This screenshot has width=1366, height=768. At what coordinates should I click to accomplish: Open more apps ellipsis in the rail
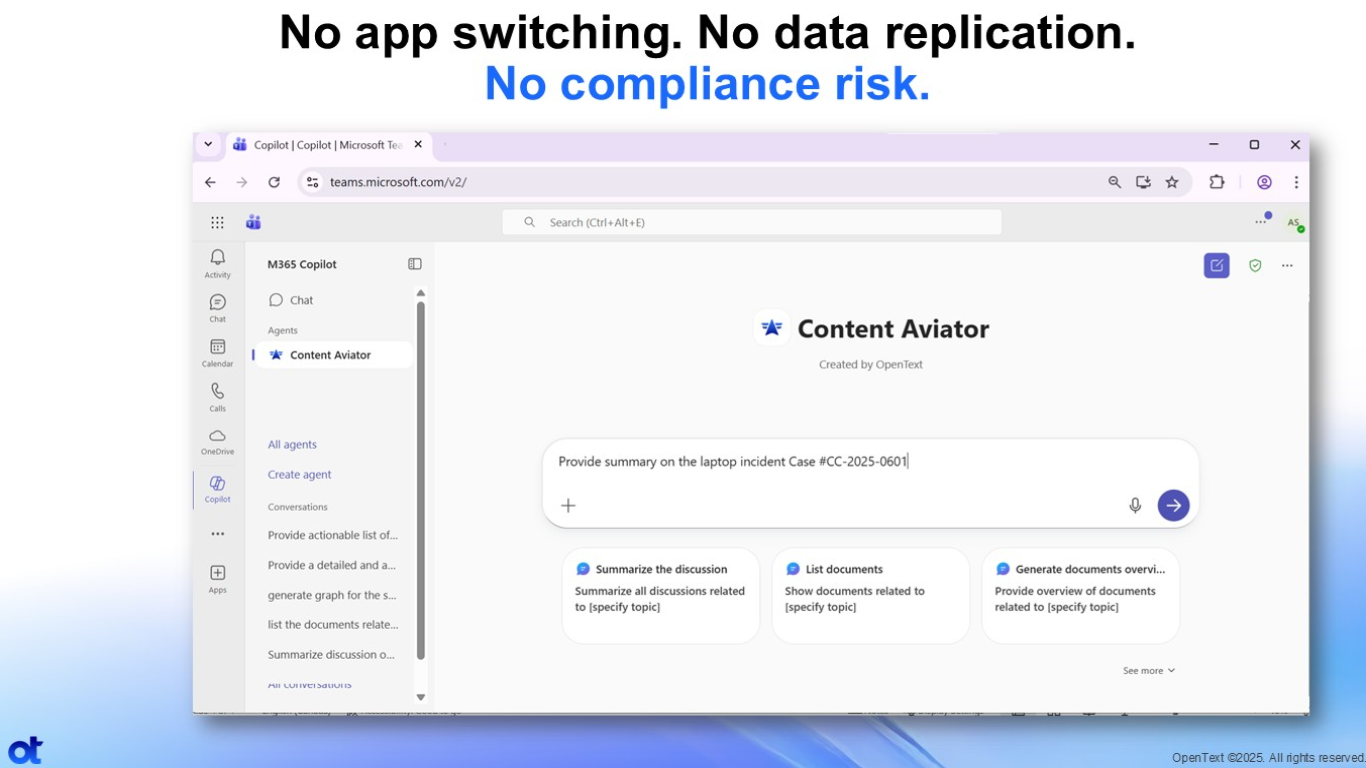pyautogui.click(x=217, y=534)
